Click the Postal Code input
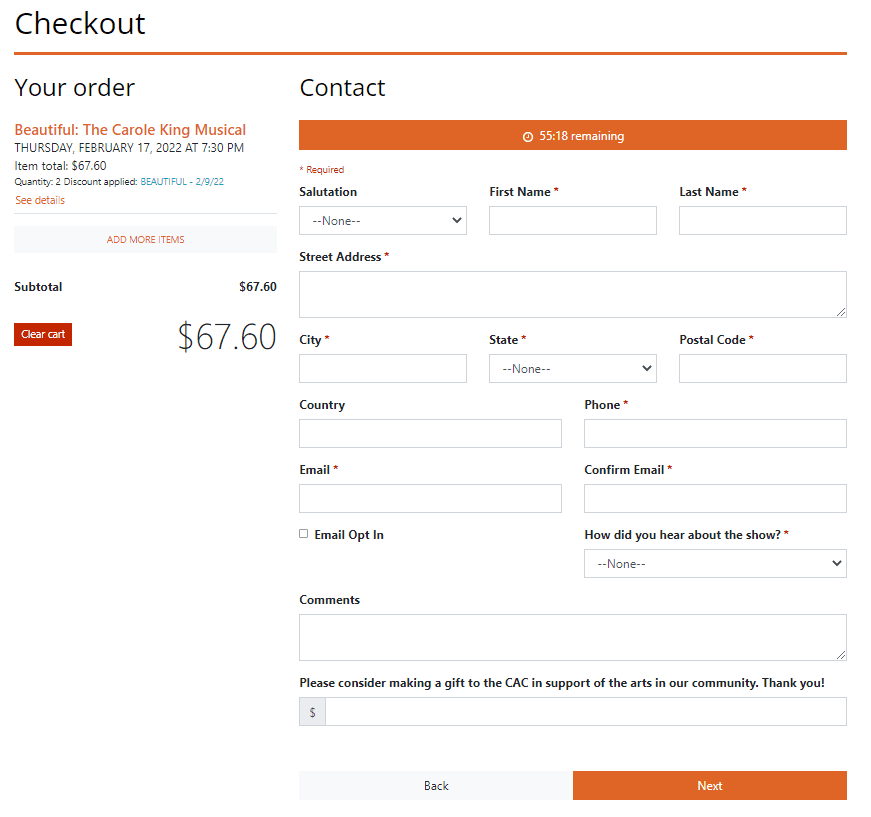The image size is (871, 817). (763, 369)
